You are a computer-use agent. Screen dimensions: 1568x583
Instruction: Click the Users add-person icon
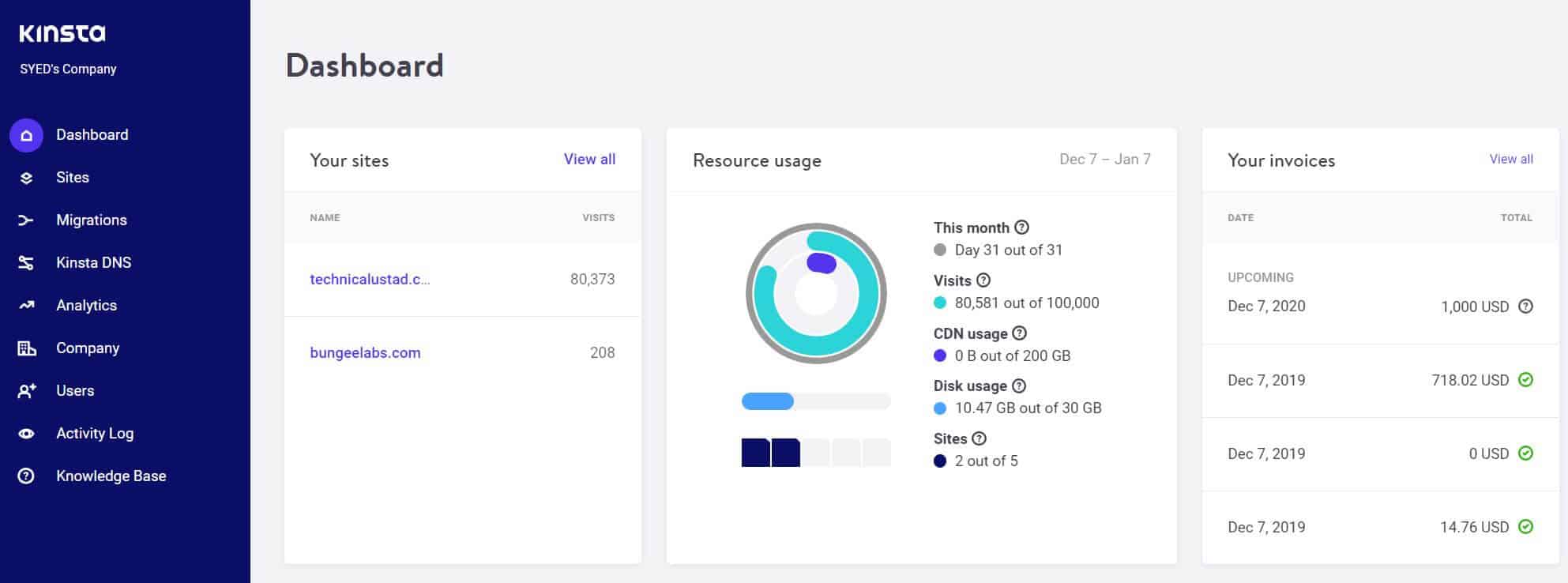point(26,391)
